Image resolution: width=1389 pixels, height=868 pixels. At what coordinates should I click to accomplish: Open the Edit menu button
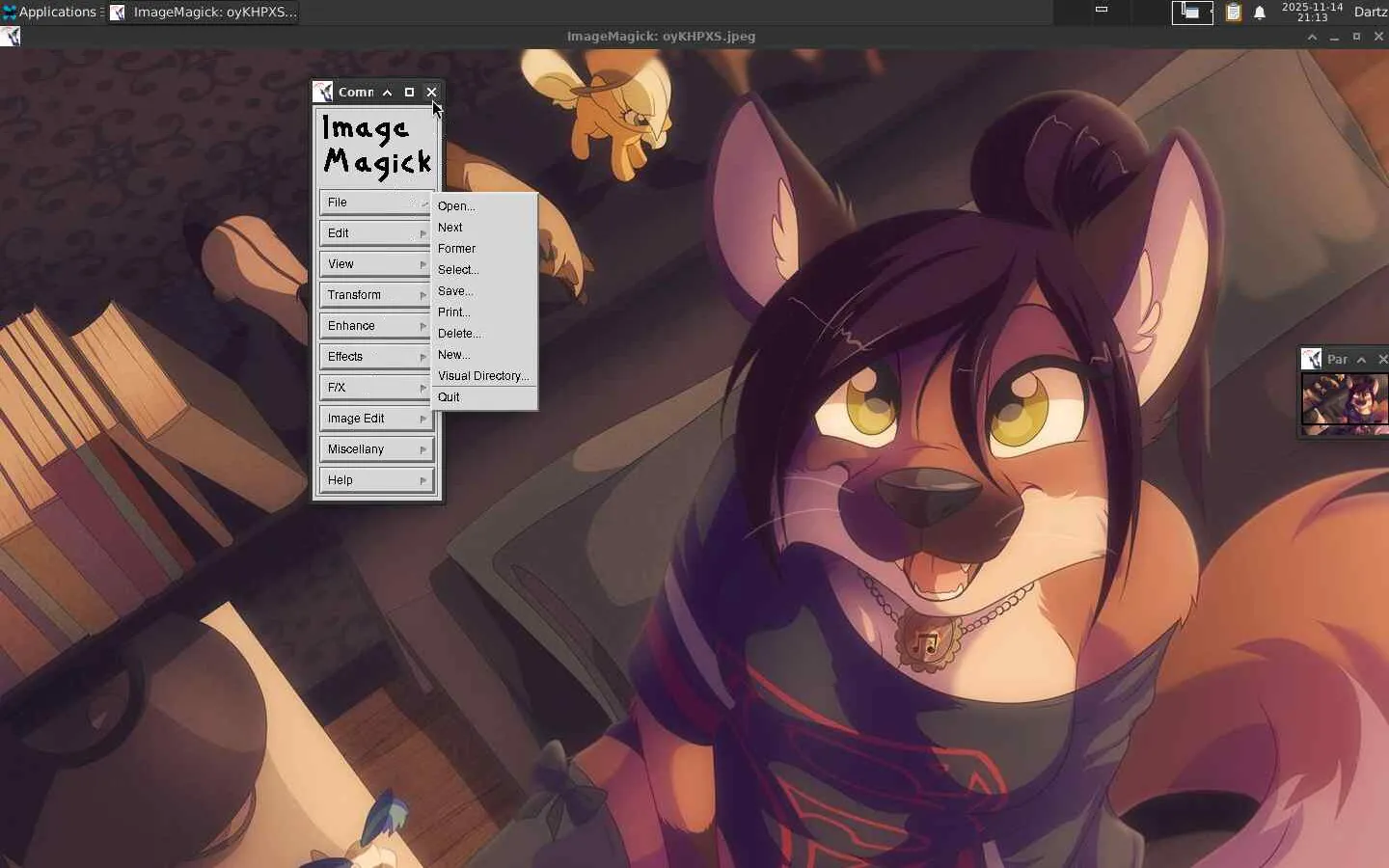click(375, 233)
